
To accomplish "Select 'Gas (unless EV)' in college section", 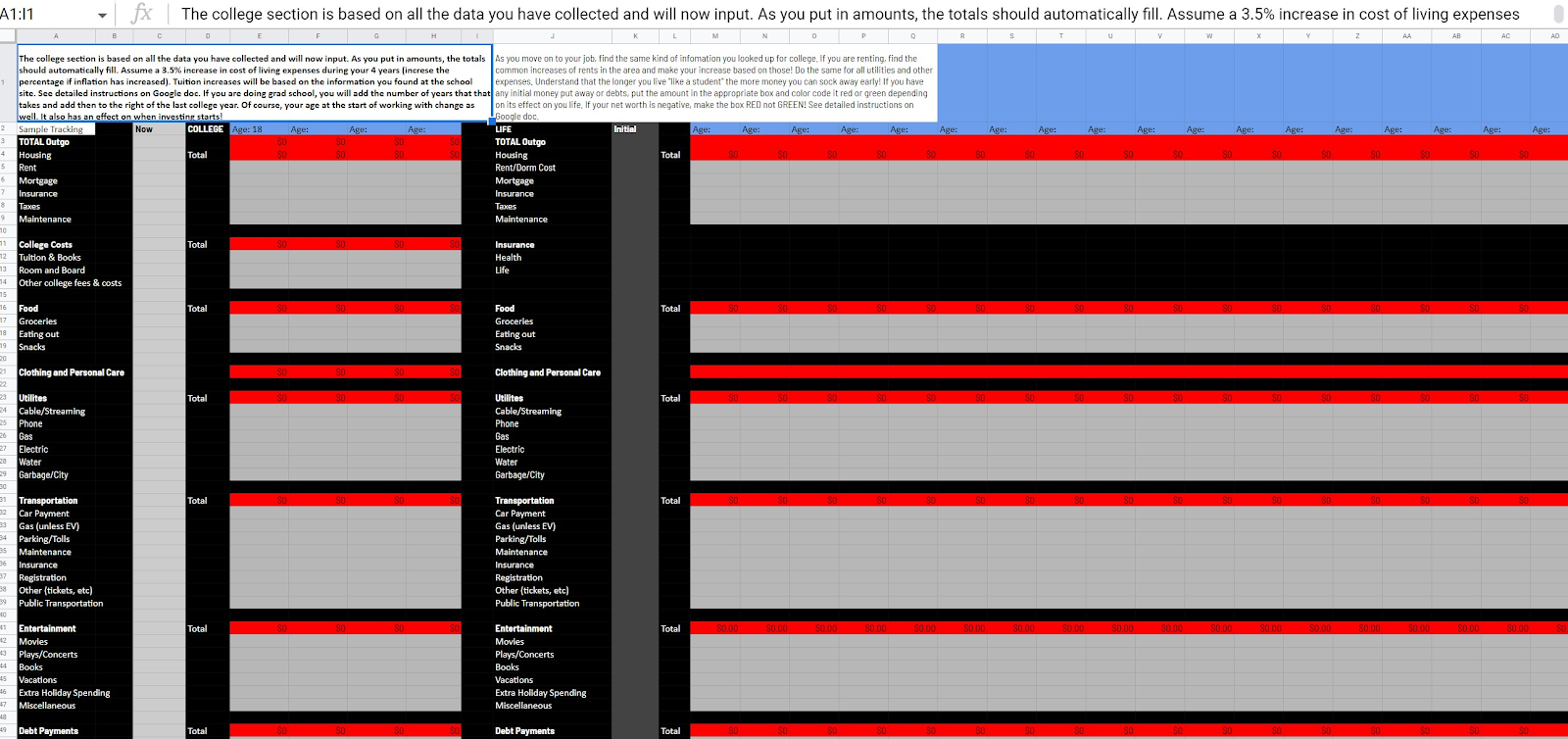I will (x=49, y=526).
